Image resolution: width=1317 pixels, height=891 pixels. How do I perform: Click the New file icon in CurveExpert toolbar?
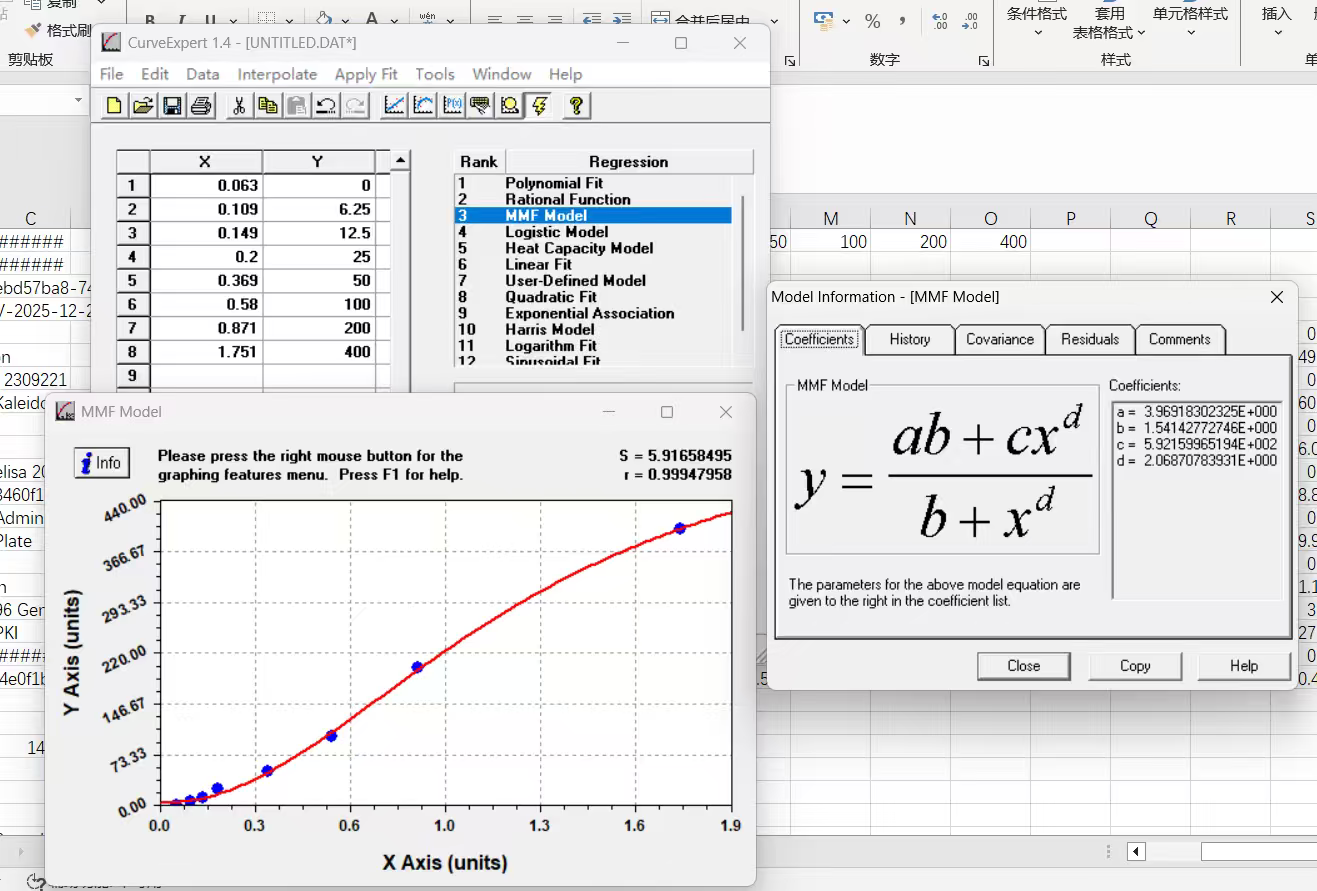[114, 106]
